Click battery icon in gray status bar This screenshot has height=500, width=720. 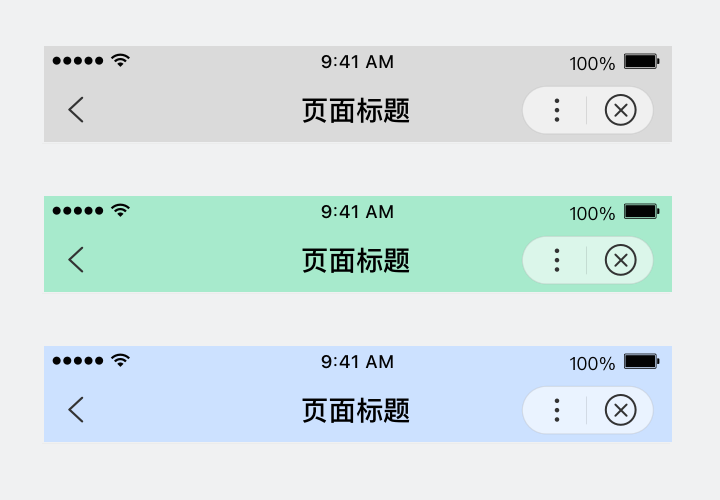point(641,61)
